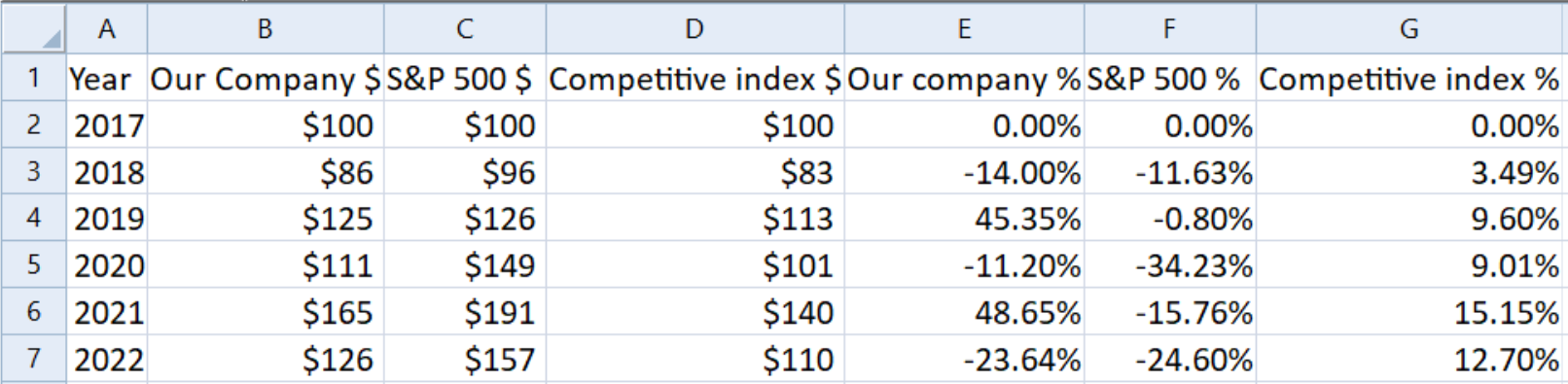Click the 'S&P 500 $' header cell
The width and height of the screenshot is (1568, 384).
465,78
